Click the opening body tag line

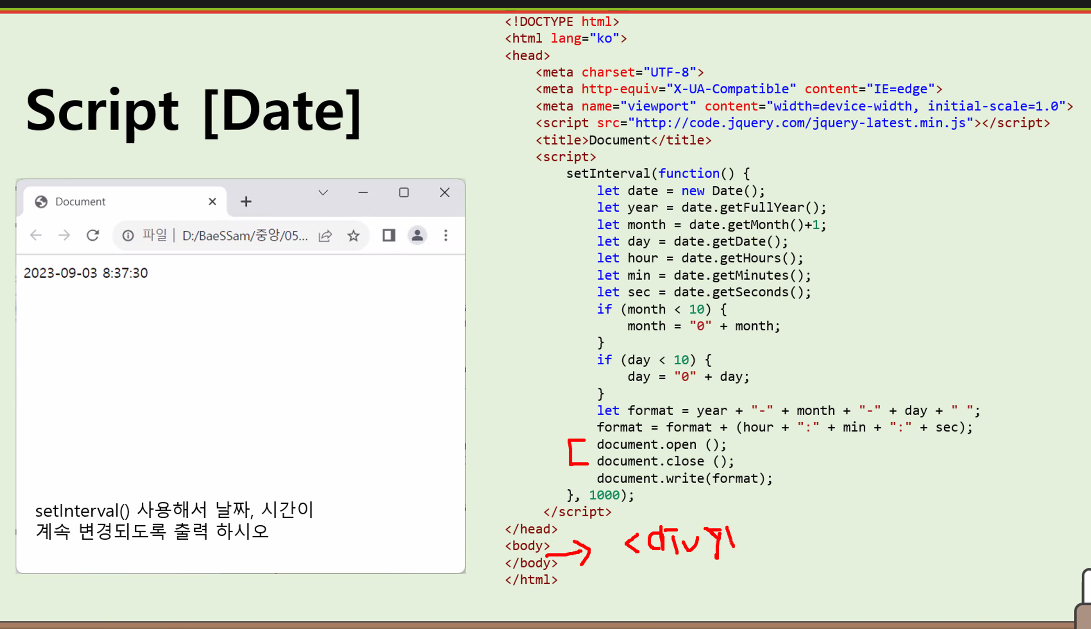(527, 546)
